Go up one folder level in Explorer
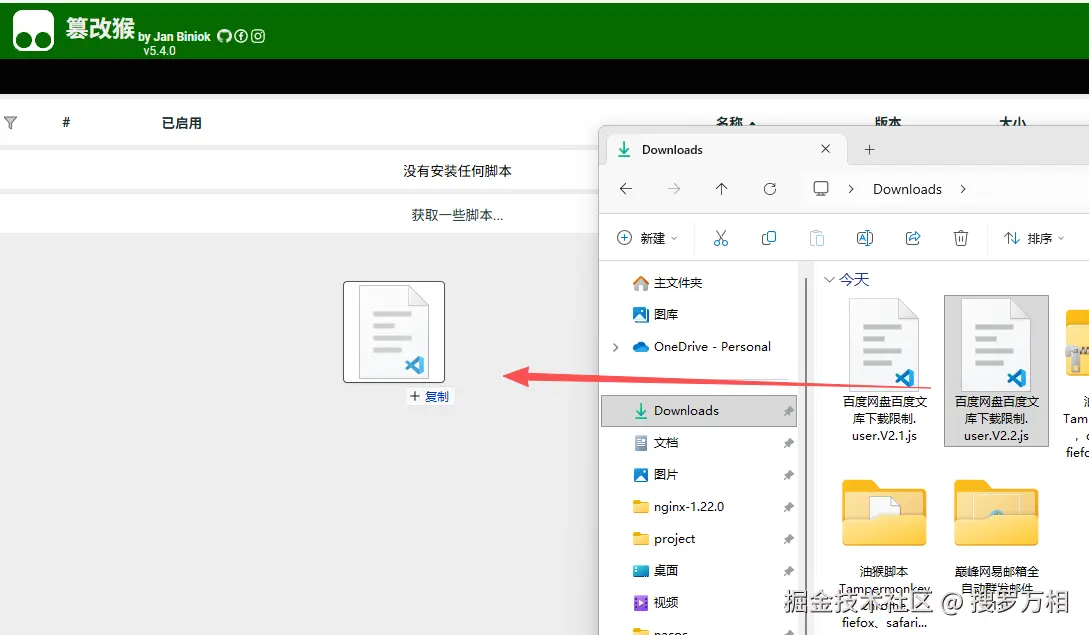 pyautogui.click(x=722, y=189)
